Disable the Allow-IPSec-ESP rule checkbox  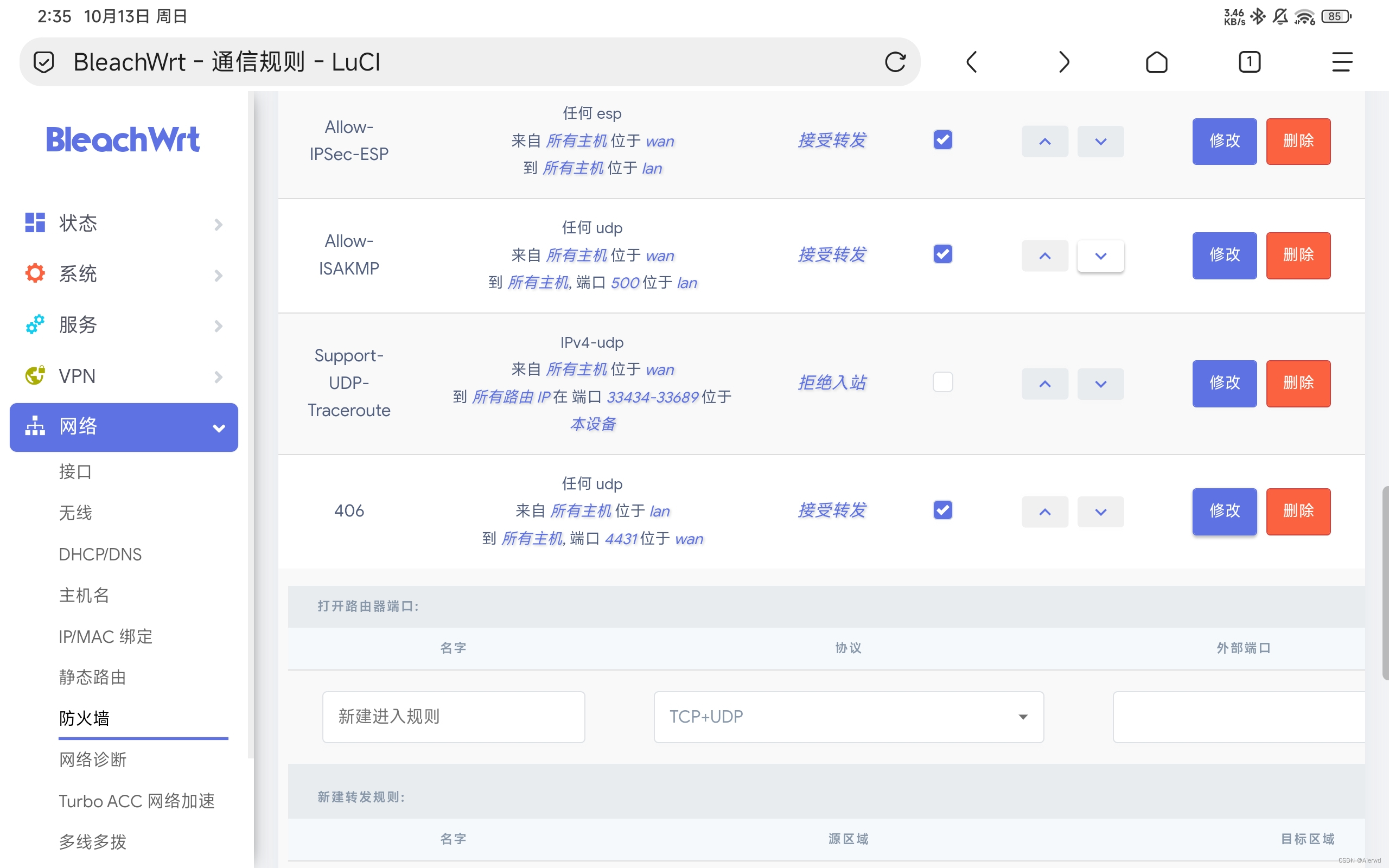942,140
